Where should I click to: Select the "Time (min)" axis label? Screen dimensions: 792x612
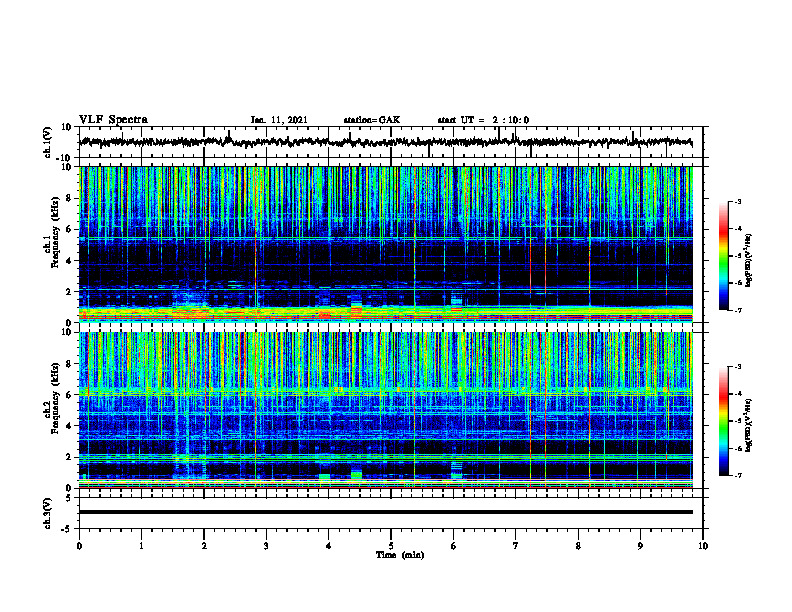click(x=400, y=555)
